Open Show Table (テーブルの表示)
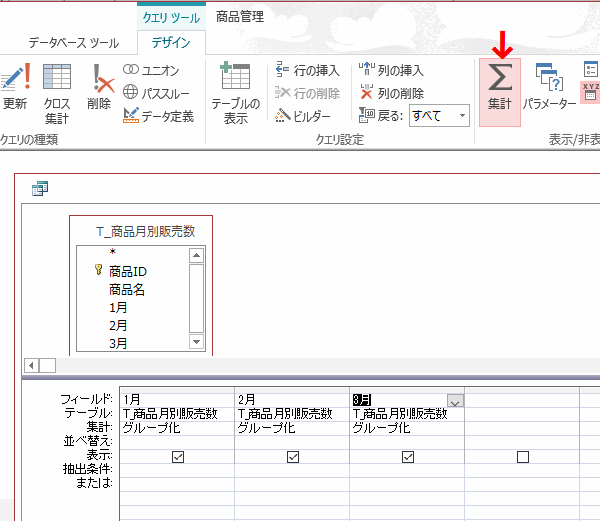 [236, 94]
